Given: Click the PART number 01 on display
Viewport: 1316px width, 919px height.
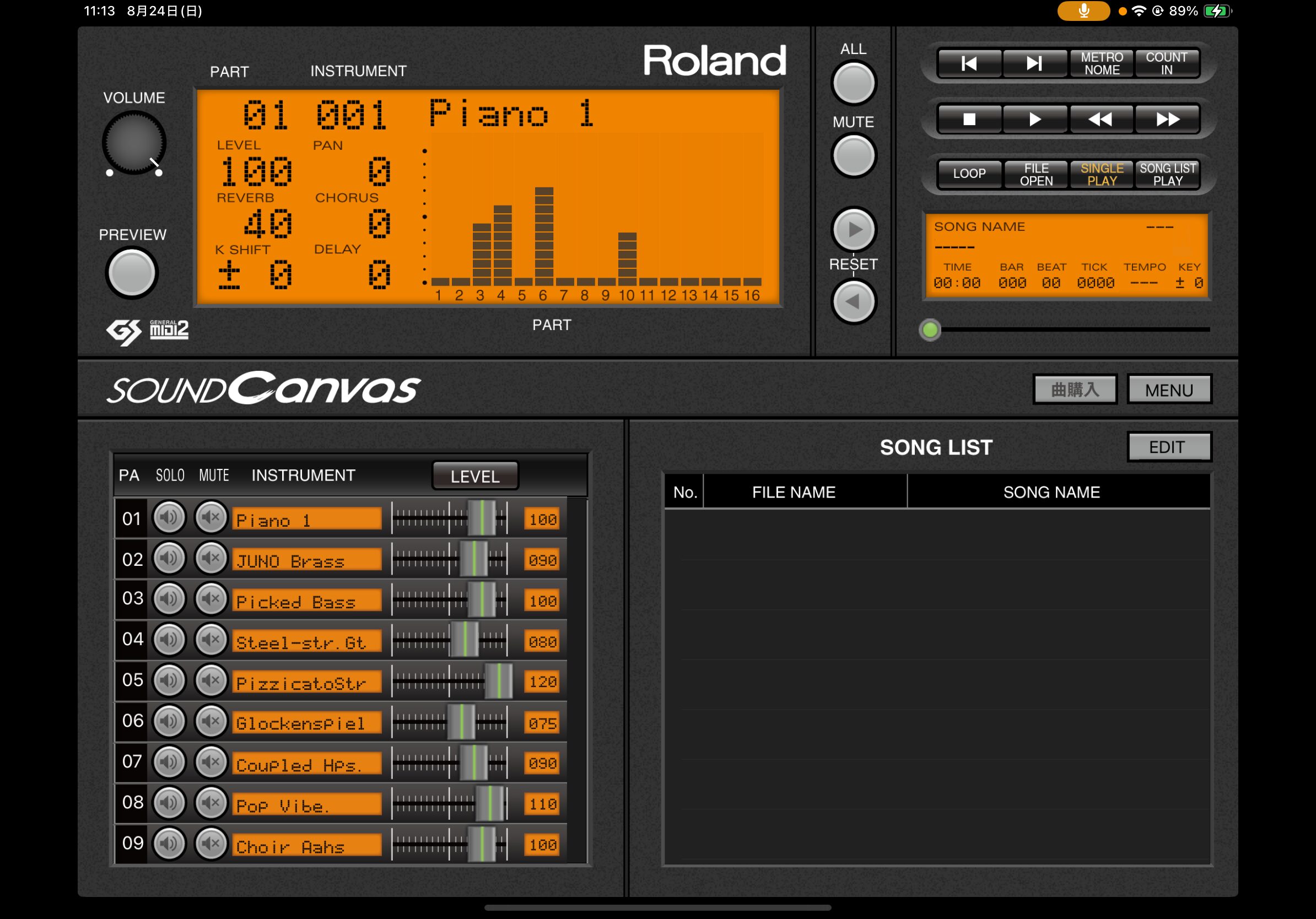Looking at the screenshot, I should pos(265,115).
